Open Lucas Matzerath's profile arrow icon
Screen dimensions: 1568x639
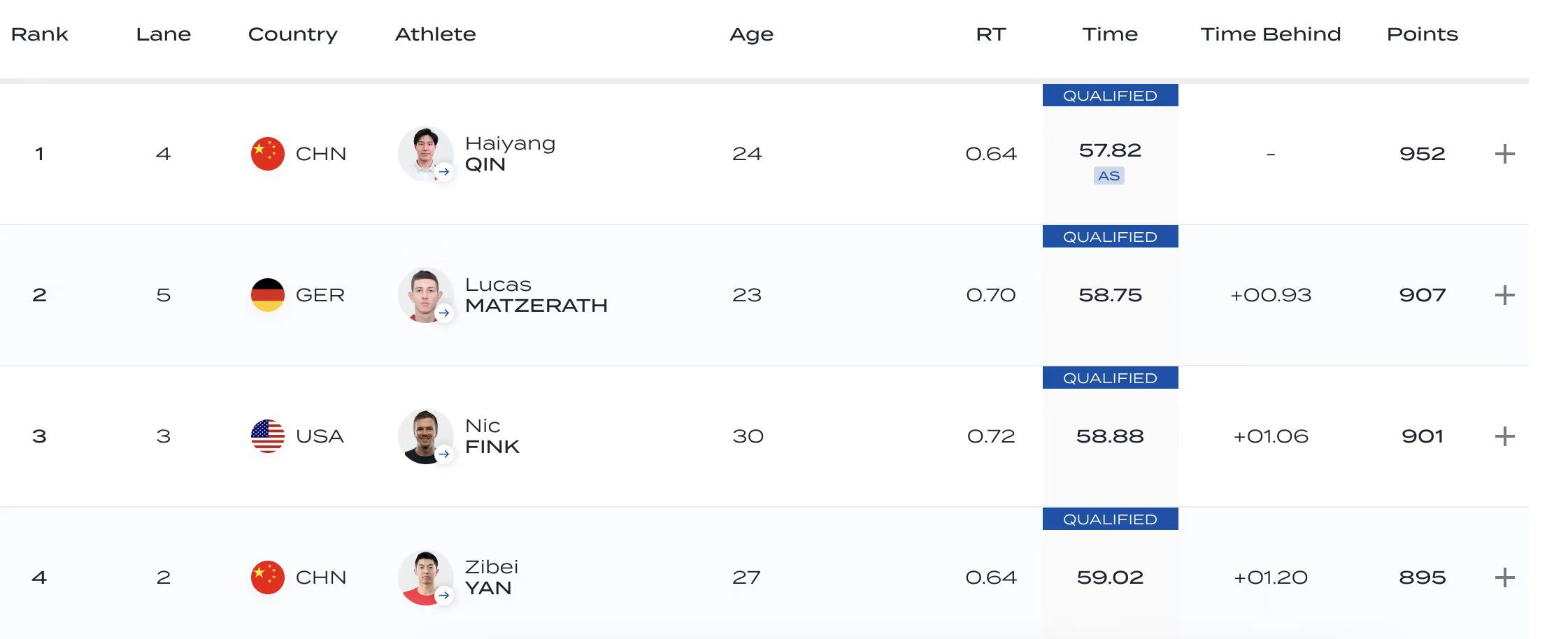coord(444,313)
